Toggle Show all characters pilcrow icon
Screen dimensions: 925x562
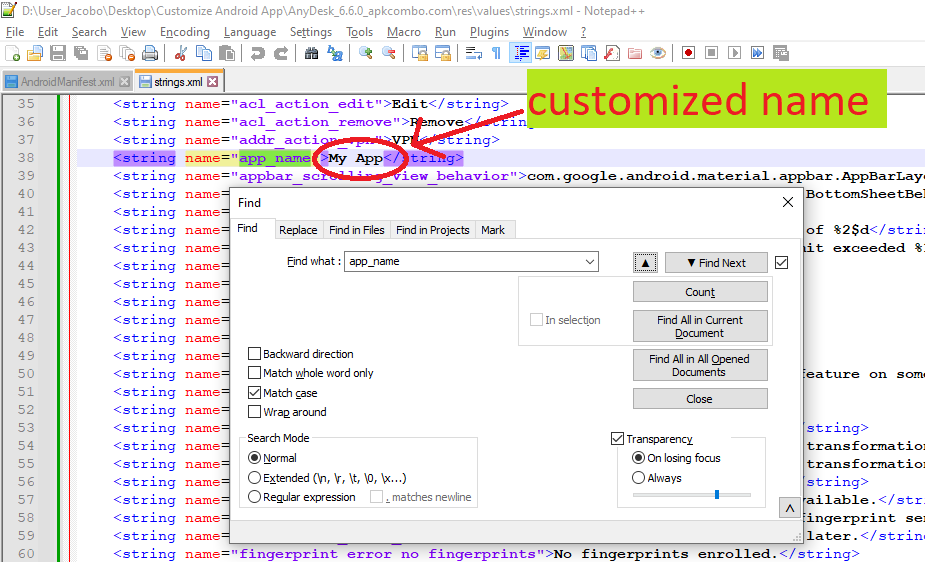[x=496, y=53]
